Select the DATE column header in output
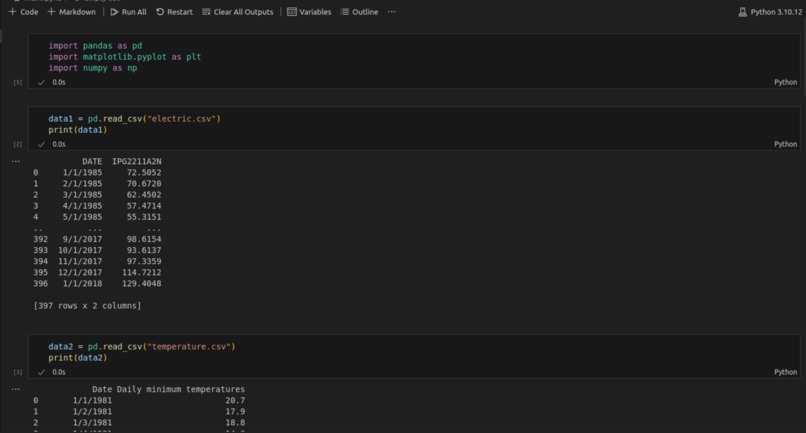The width and height of the screenshot is (806, 433). 92,161
